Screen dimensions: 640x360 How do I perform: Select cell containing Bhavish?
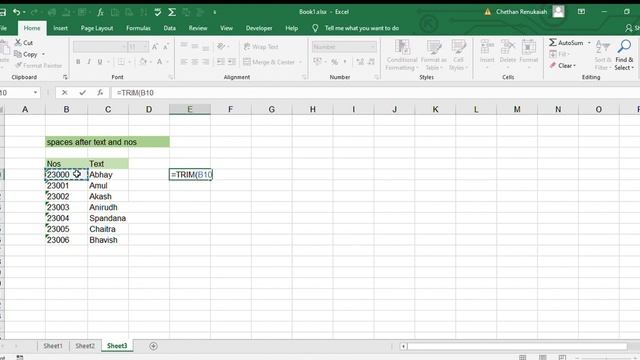108,240
